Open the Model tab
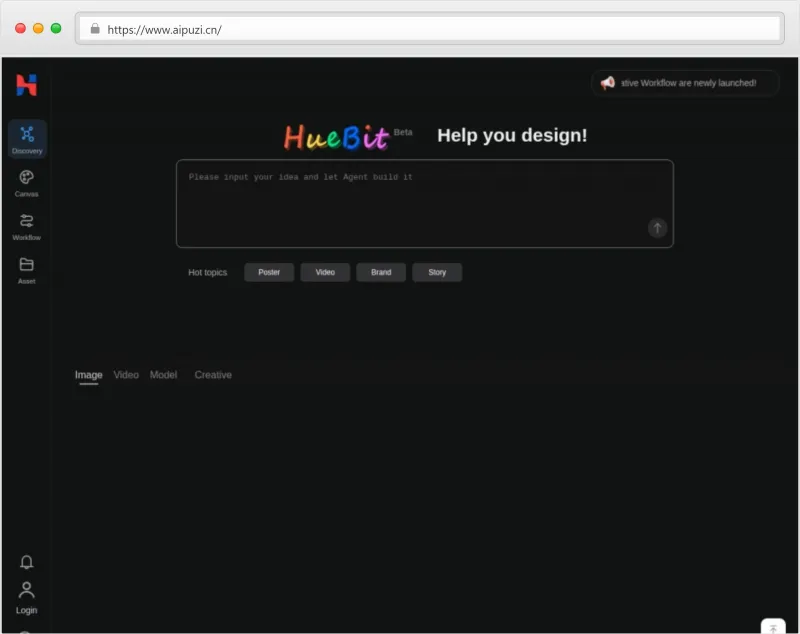The image size is (800, 634). click(x=163, y=374)
